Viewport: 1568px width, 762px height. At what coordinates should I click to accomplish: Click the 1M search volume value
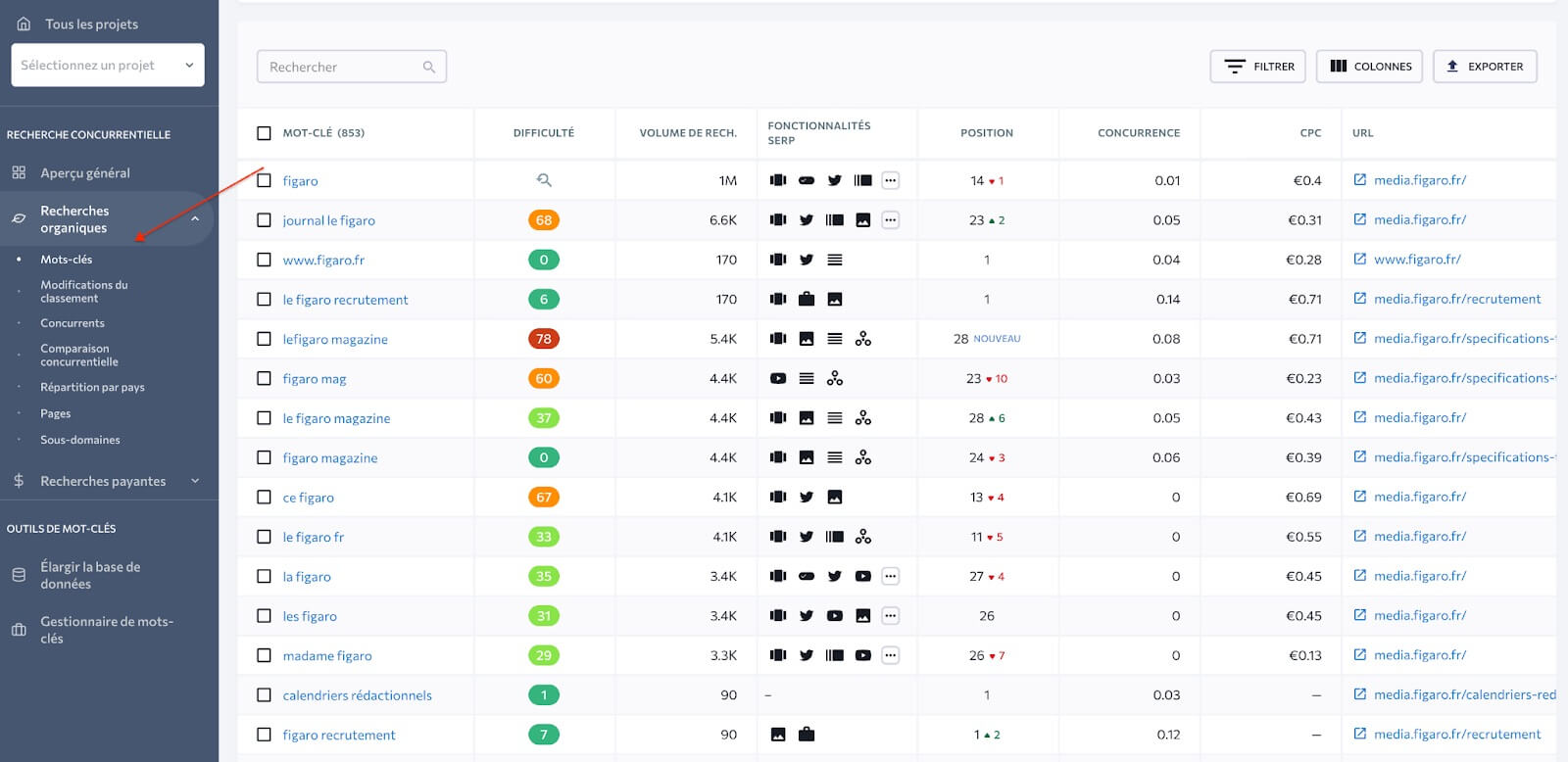727,180
